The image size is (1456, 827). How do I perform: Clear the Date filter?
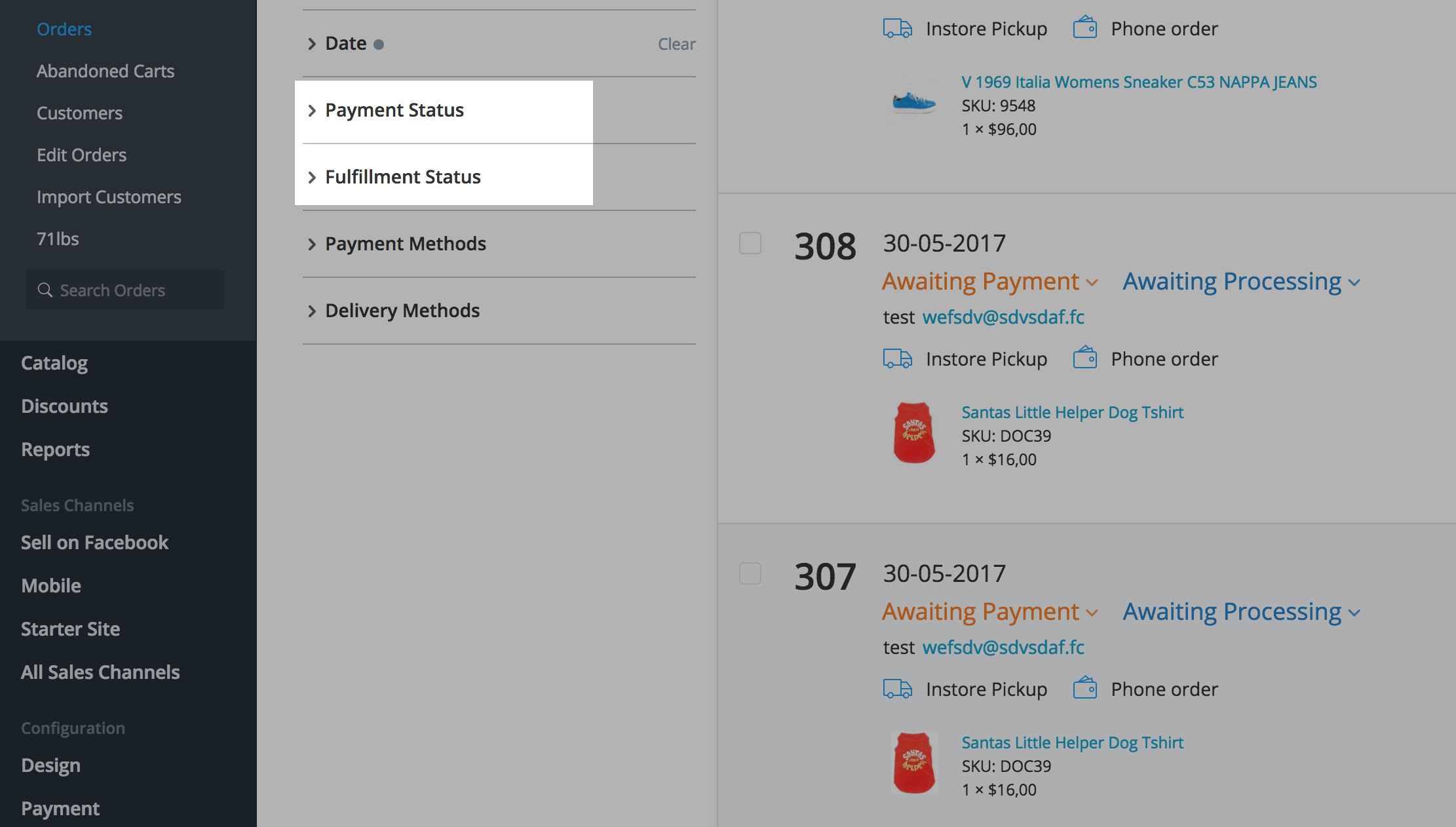point(676,44)
